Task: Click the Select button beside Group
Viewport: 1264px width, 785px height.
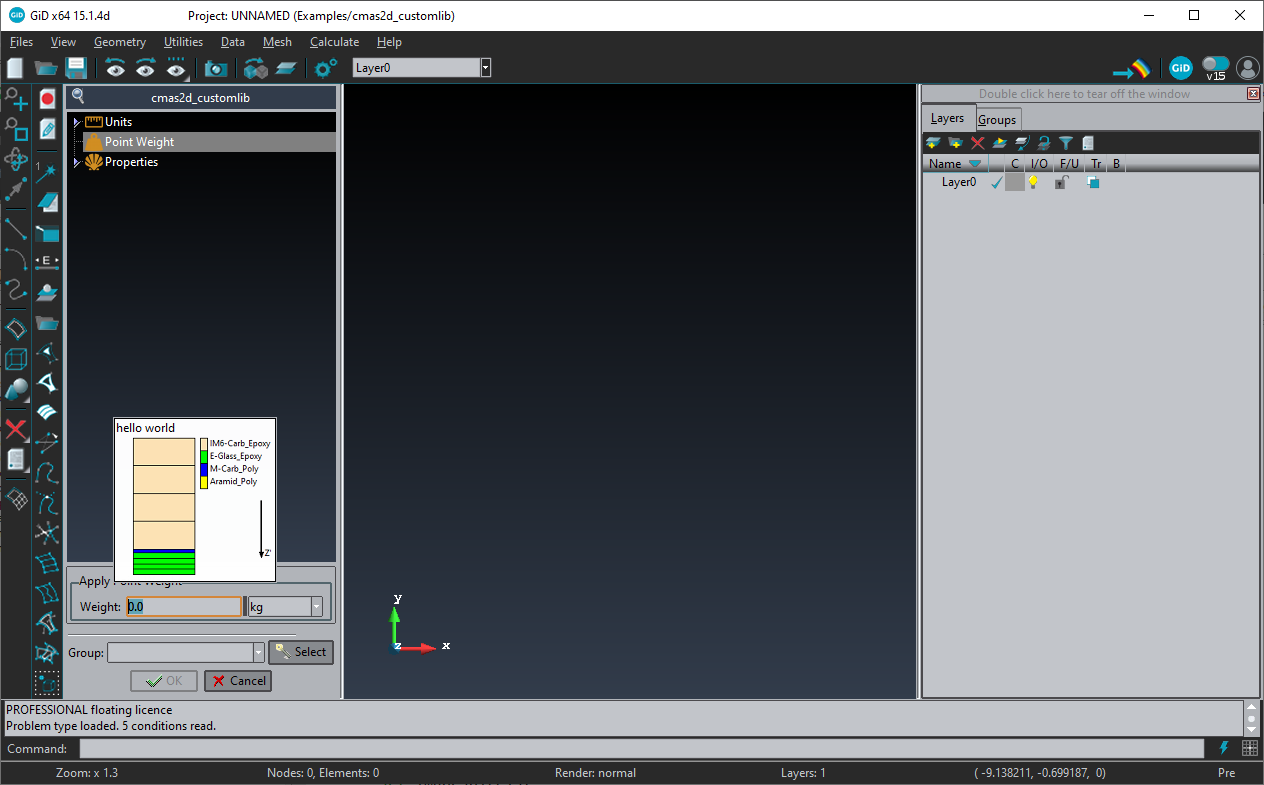Action: (x=301, y=652)
